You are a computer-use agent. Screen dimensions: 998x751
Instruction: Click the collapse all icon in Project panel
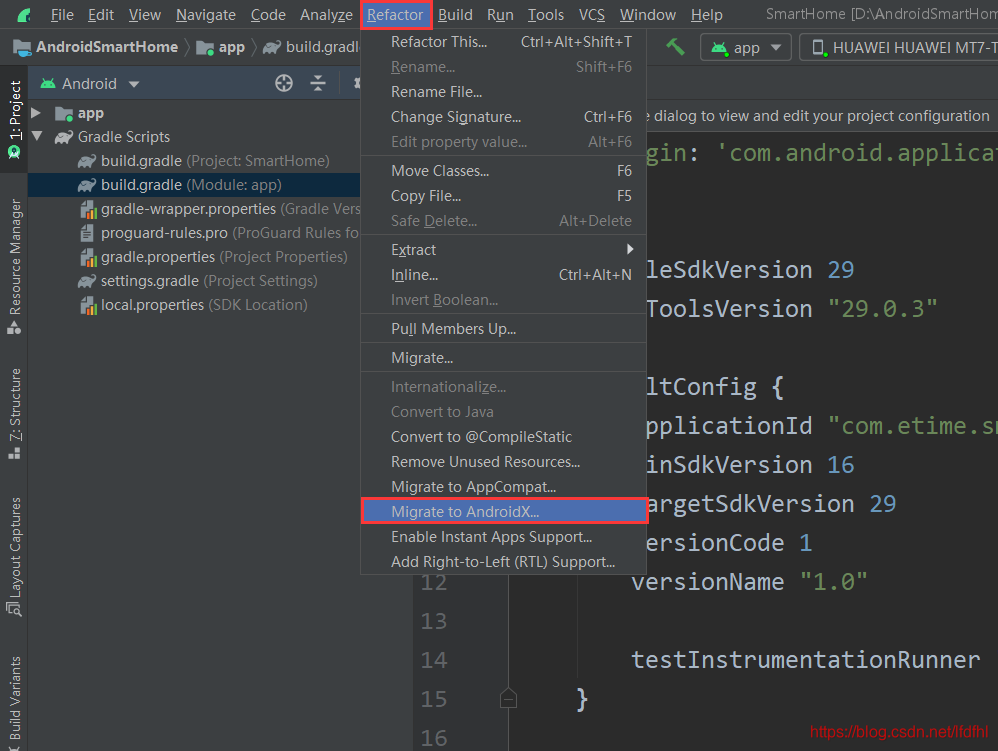(x=318, y=83)
